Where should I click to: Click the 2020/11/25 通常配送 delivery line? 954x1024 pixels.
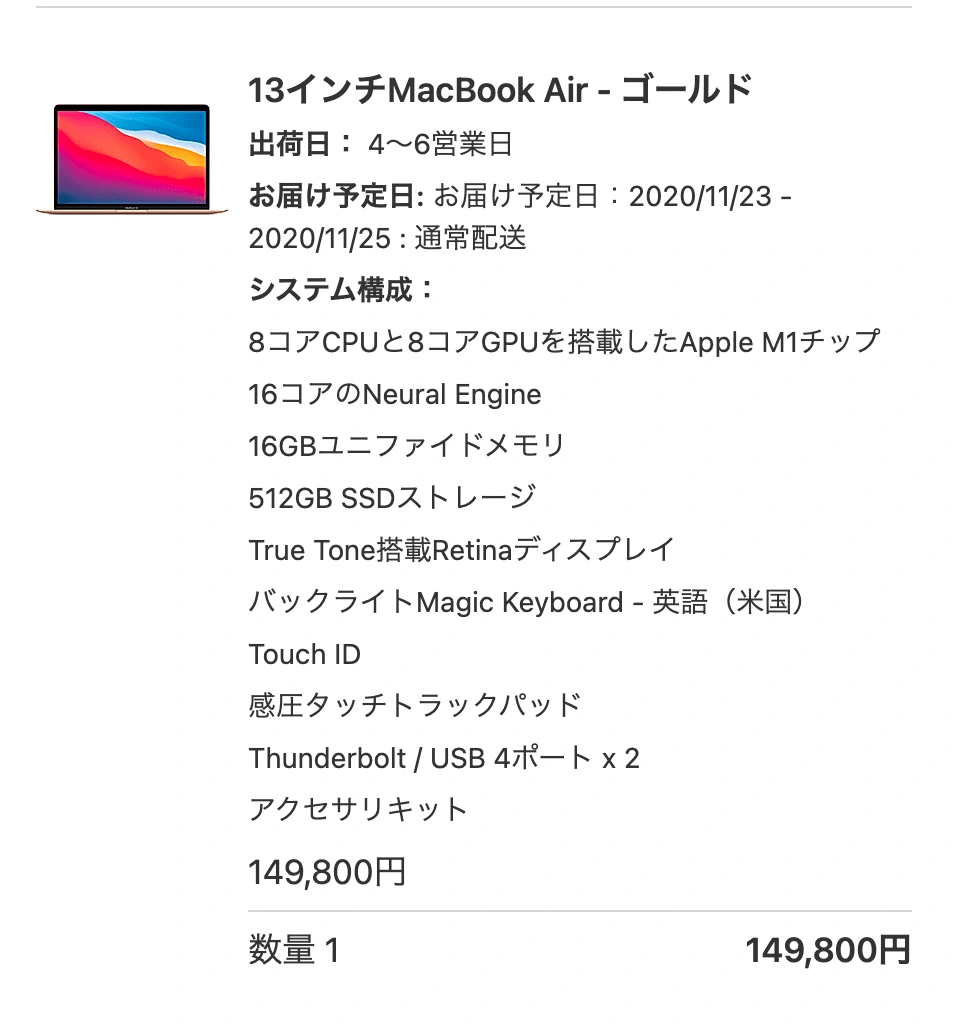tap(387, 238)
